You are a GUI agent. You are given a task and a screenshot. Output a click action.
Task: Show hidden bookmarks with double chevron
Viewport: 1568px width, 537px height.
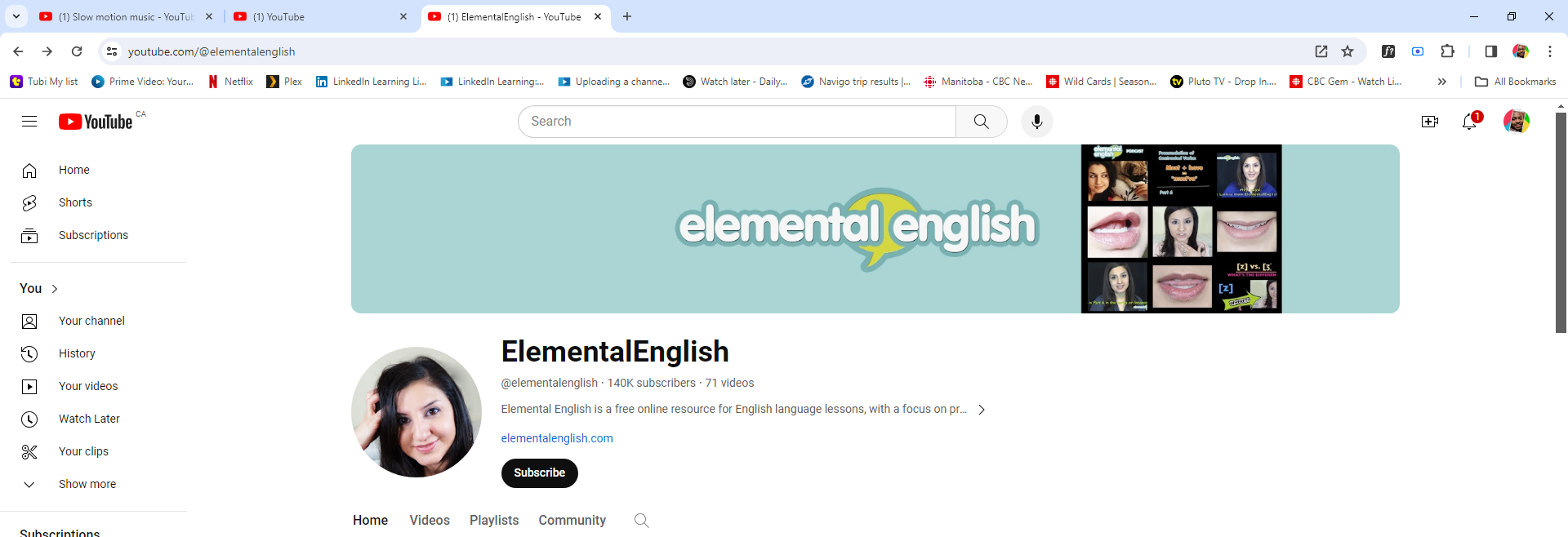[1441, 82]
